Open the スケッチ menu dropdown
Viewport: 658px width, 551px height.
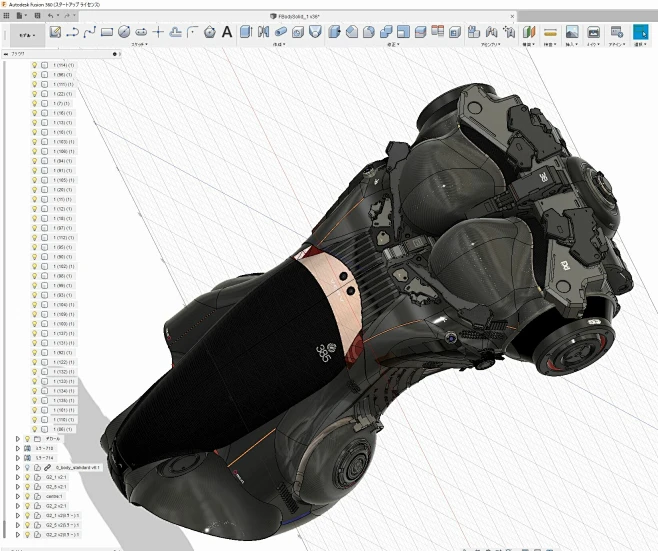[x=139, y=44]
